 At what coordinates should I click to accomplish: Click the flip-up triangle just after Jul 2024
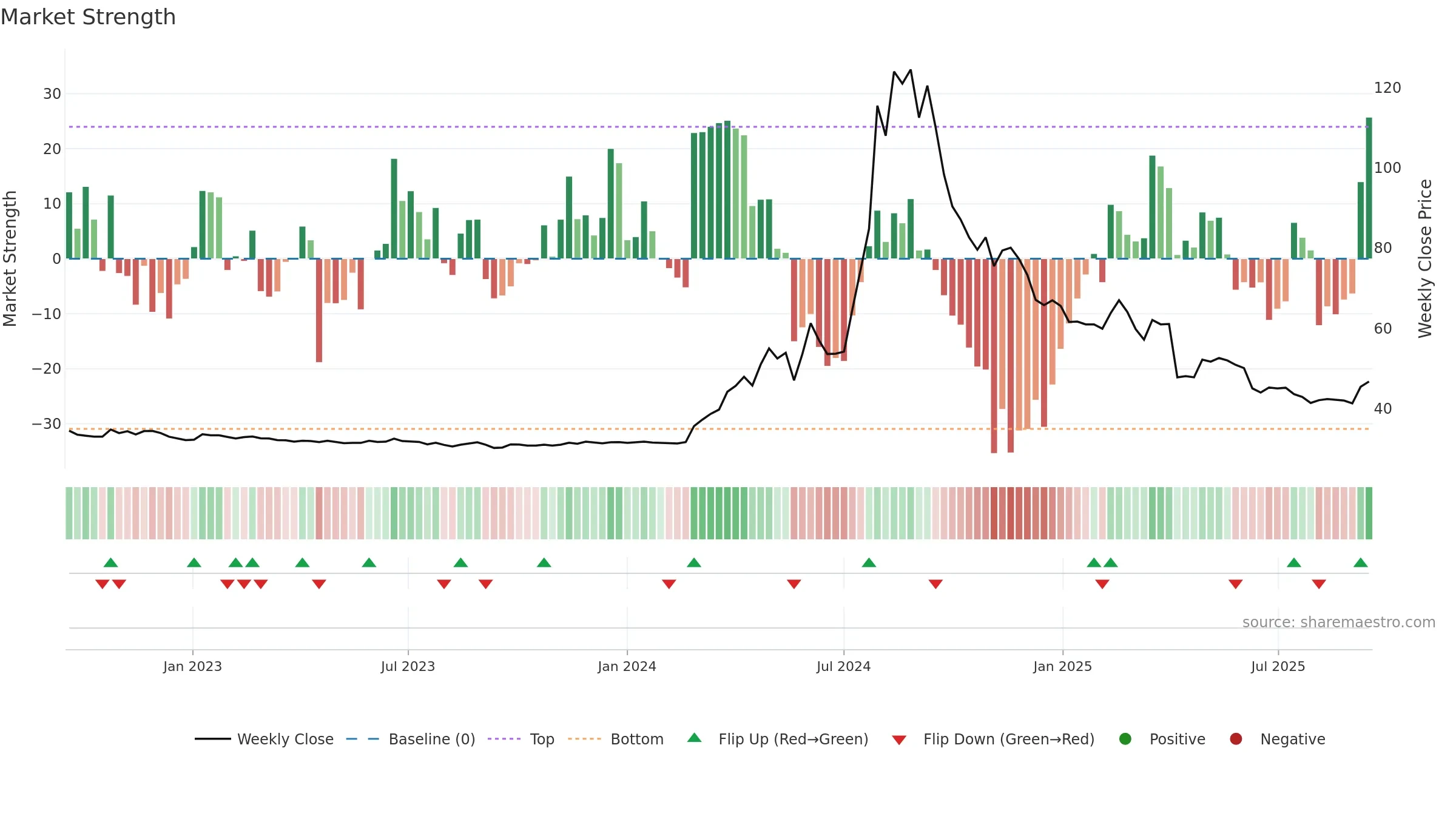tap(869, 562)
